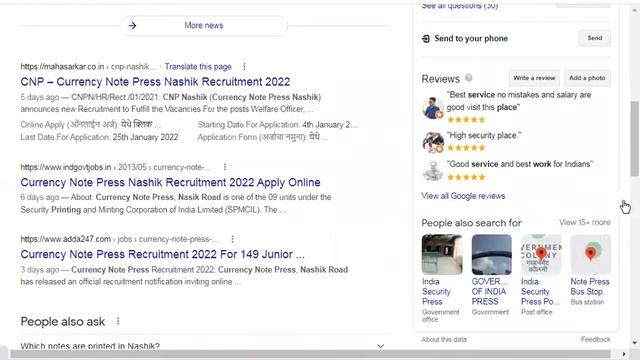Open reviewer avatar beside "Good service" review
The height and width of the screenshot is (360, 640).
coord(433,171)
